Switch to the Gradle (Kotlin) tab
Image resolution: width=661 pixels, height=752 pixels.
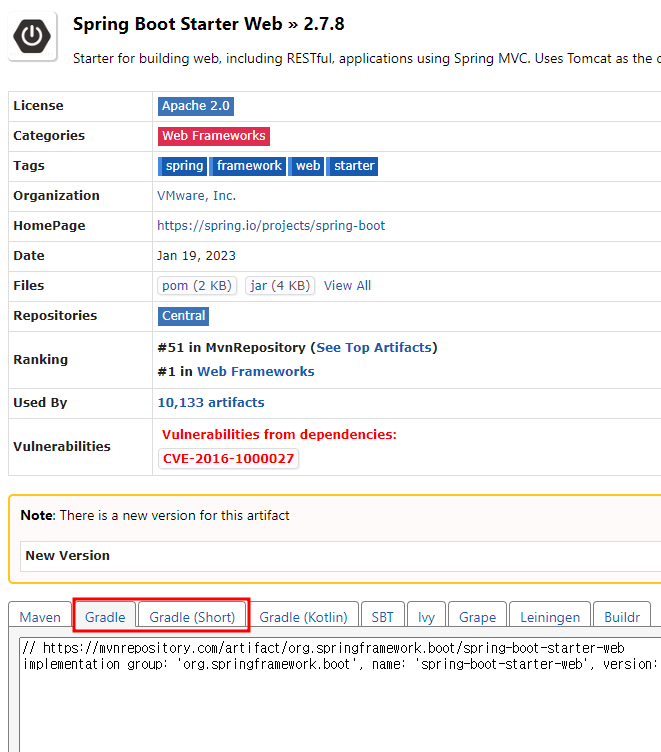(304, 617)
